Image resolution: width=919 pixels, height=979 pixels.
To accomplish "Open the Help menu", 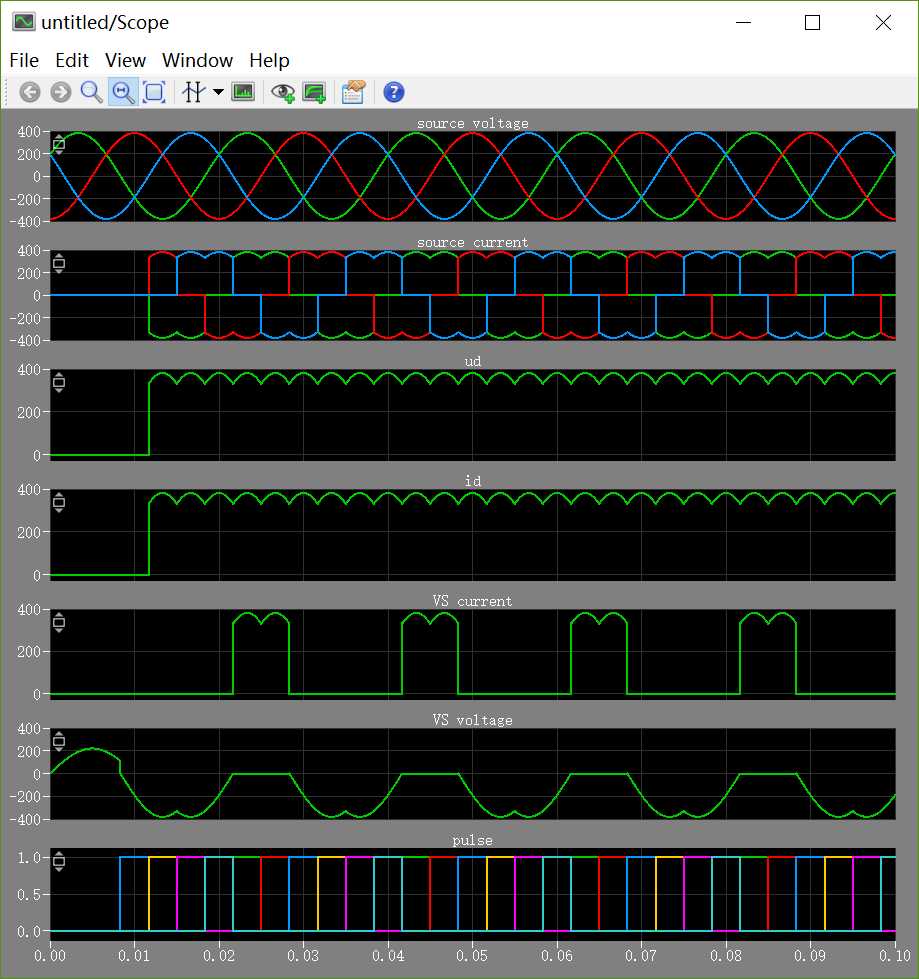I will (269, 61).
